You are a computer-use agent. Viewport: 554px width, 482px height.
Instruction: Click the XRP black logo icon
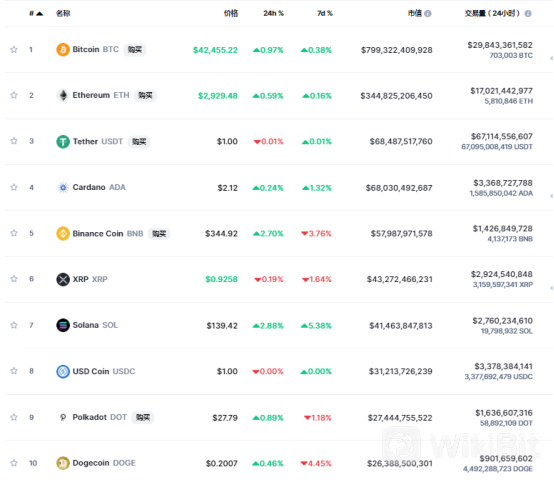click(63, 279)
